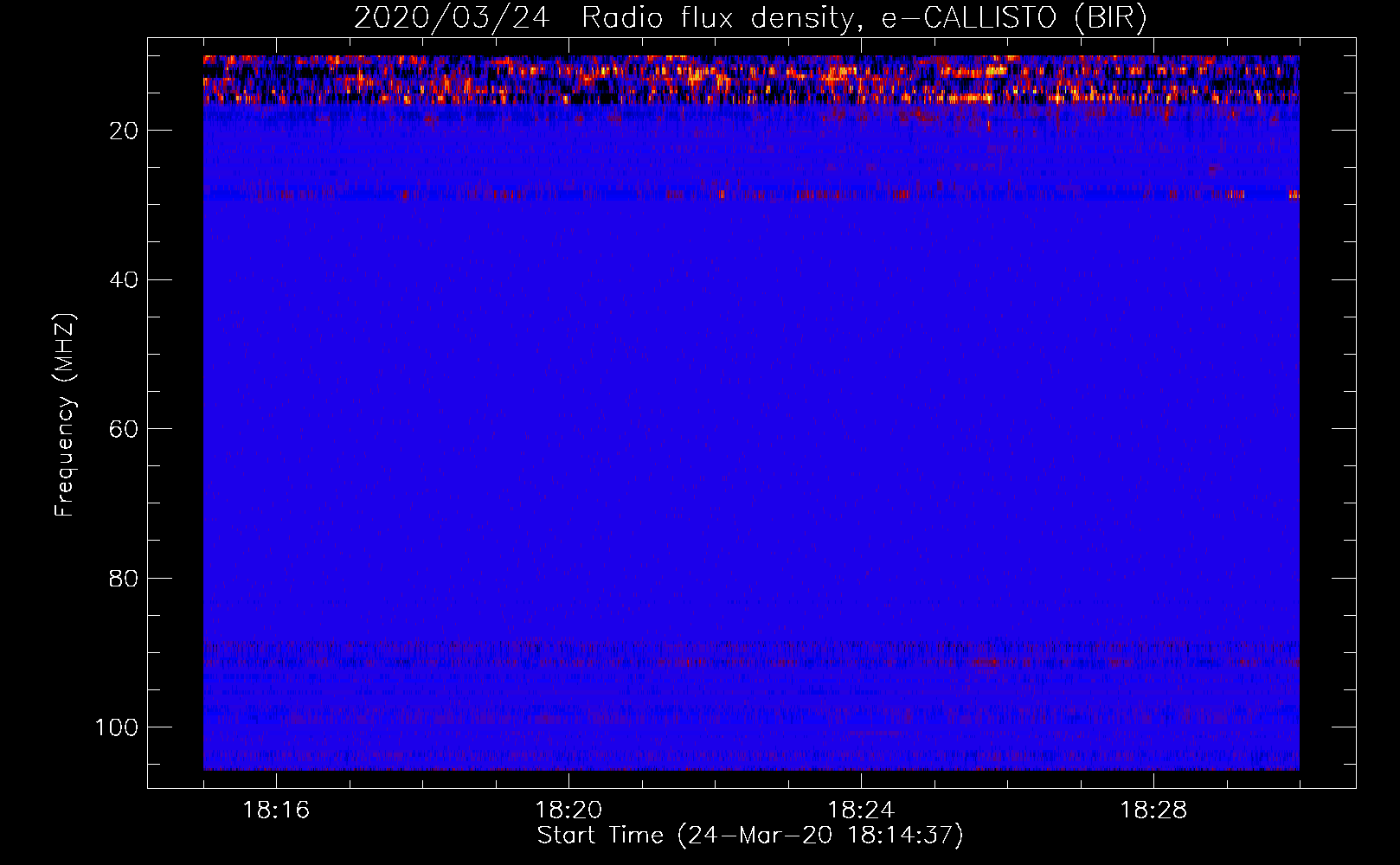
Task: Click the spectrogram center around 60 MHz
Action: [x=751, y=428]
